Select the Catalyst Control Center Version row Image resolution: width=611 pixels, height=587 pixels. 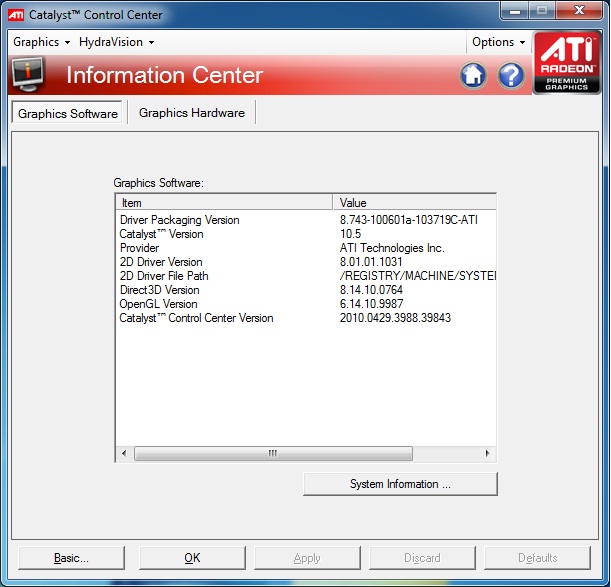click(306, 318)
